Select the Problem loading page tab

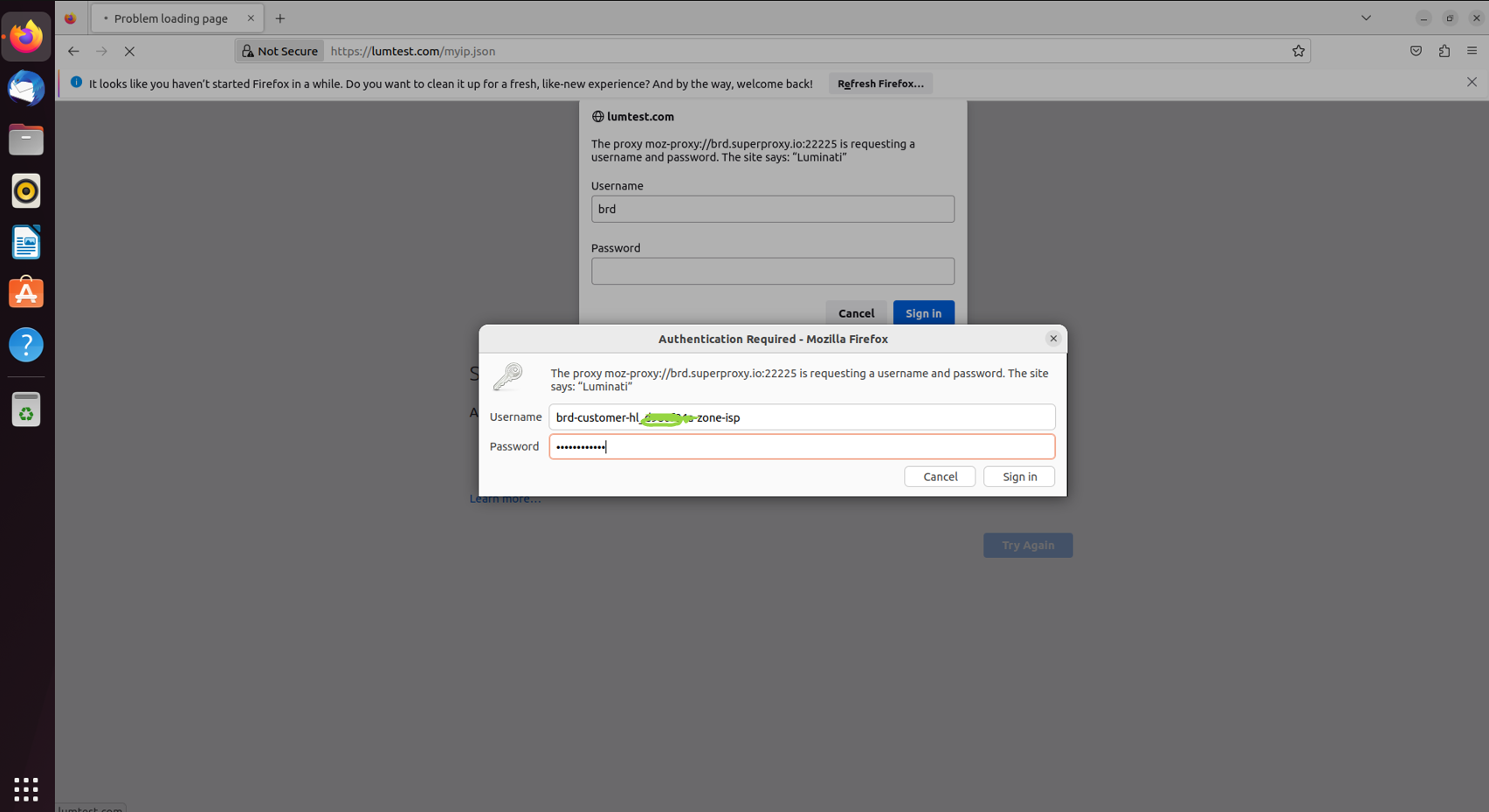point(171,18)
